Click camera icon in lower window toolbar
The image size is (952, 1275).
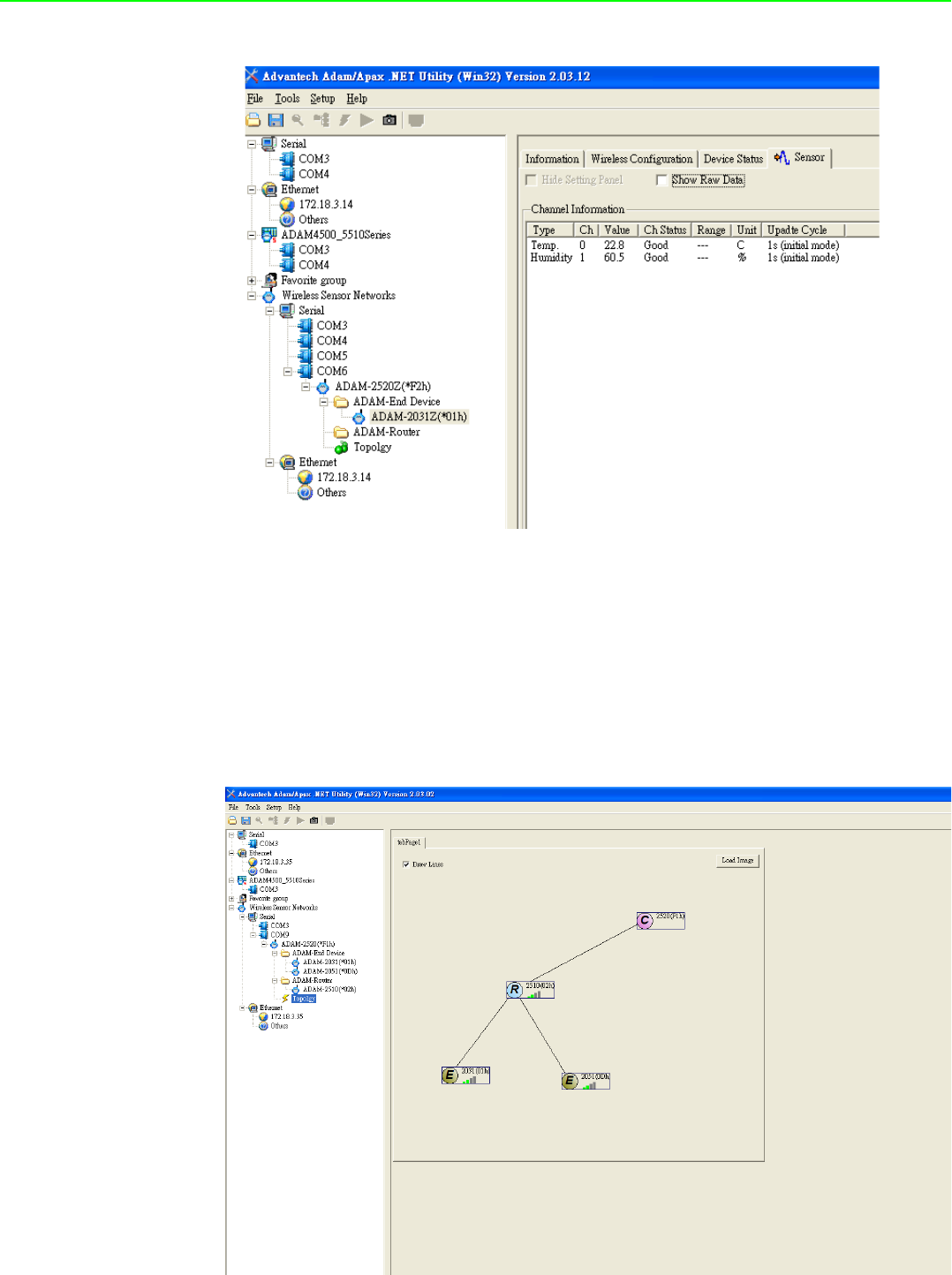[314, 820]
